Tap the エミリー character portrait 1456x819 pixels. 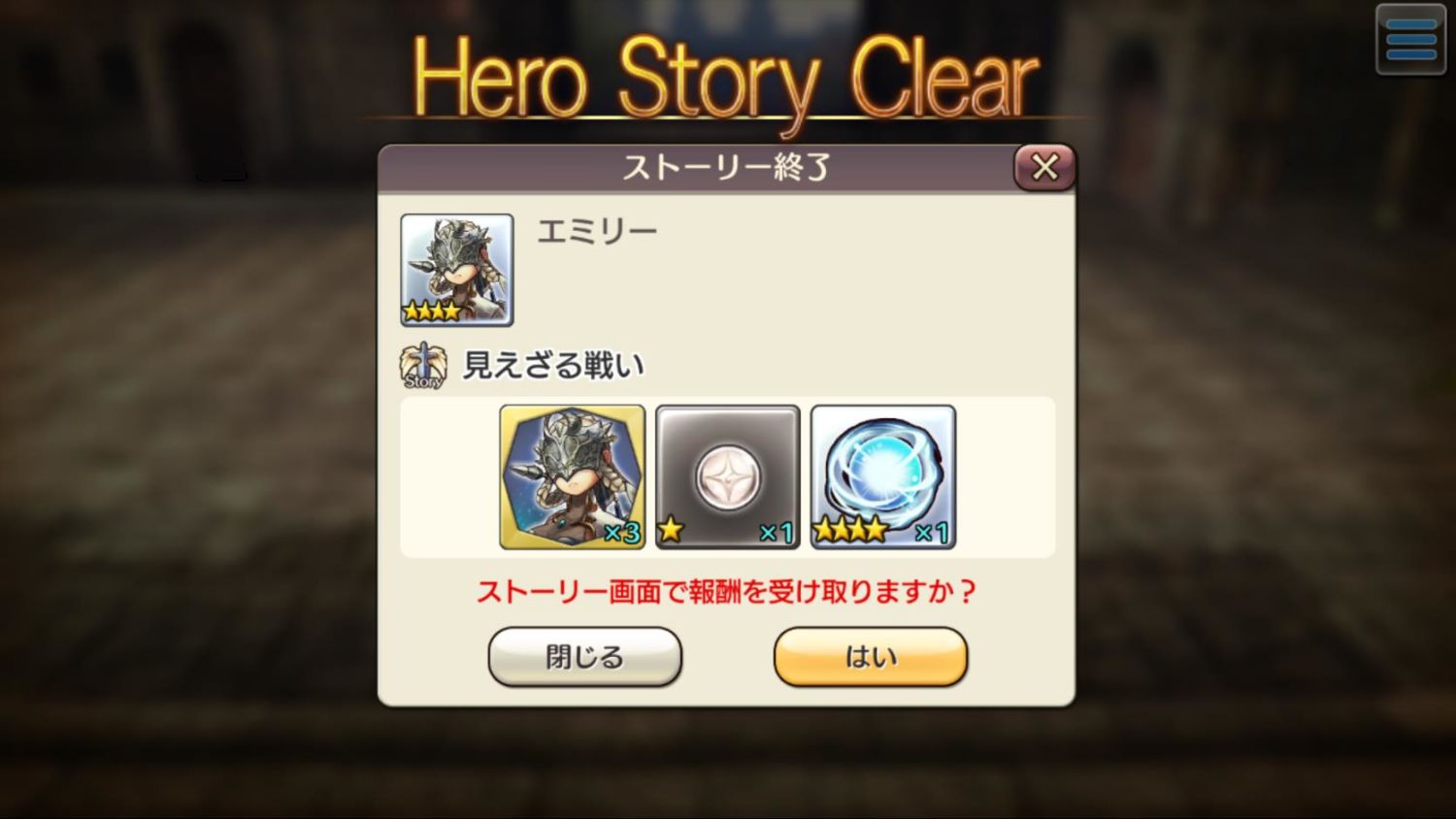(x=457, y=270)
